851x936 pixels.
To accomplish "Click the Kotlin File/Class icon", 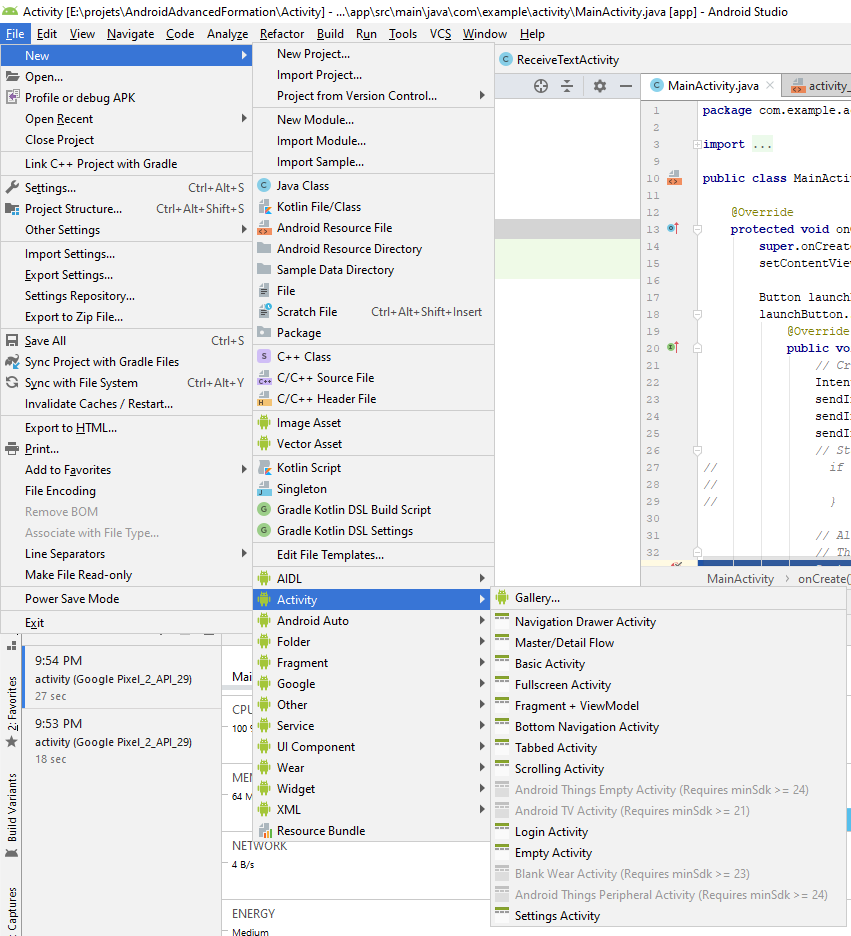I will coord(264,207).
